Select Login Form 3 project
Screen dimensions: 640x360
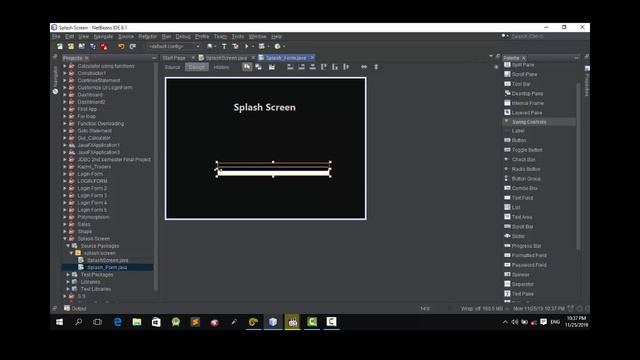pyautogui.click(x=92, y=196)
